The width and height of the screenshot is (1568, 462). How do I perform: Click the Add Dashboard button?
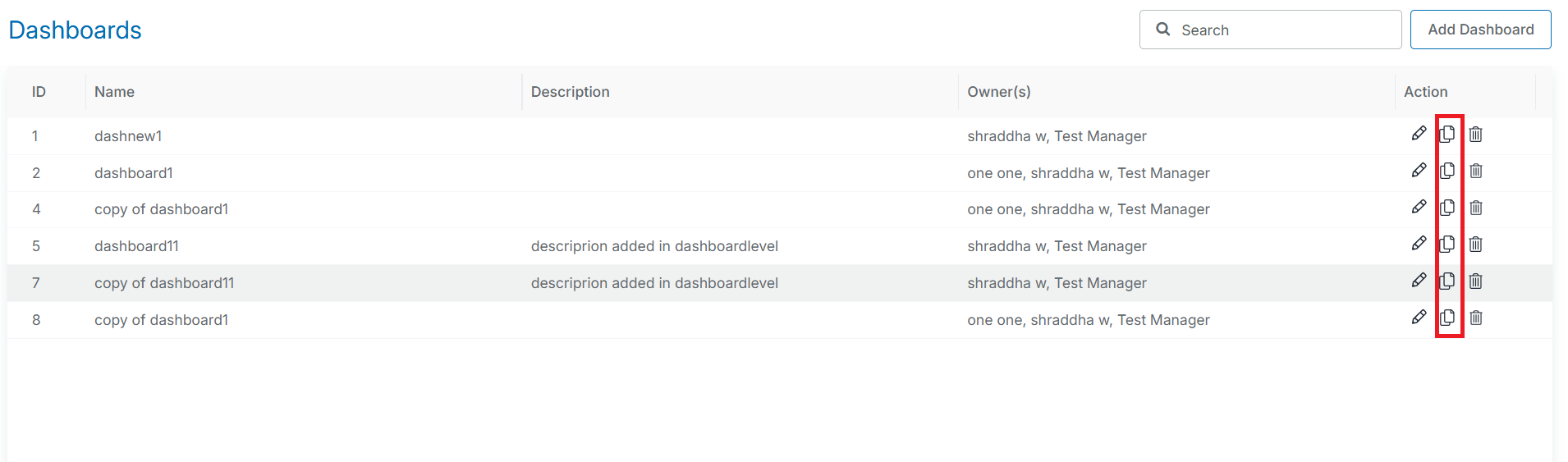[x=1480, y=30]
